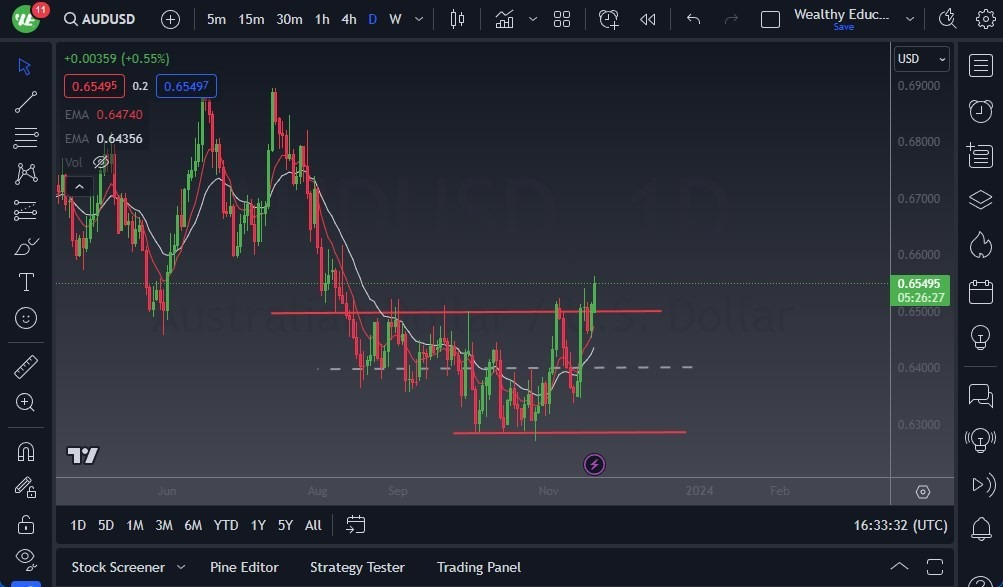This screenshot has width=1003, height=587.
Task: Open the USD currency dropdown on price scale
Action: [920, 58]
